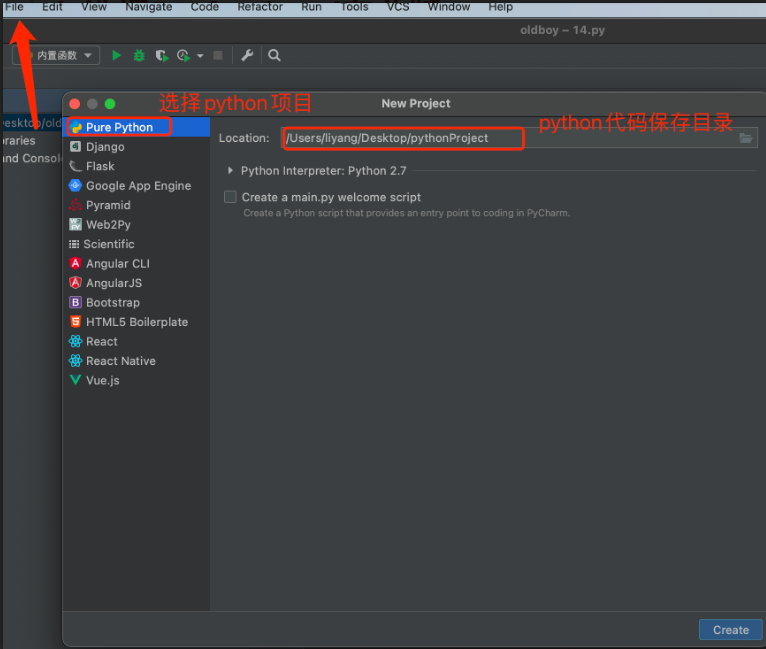The width and height of the screenshot is (766, 649).
Task: Open the Window menu
Action: tap(449, 7)
